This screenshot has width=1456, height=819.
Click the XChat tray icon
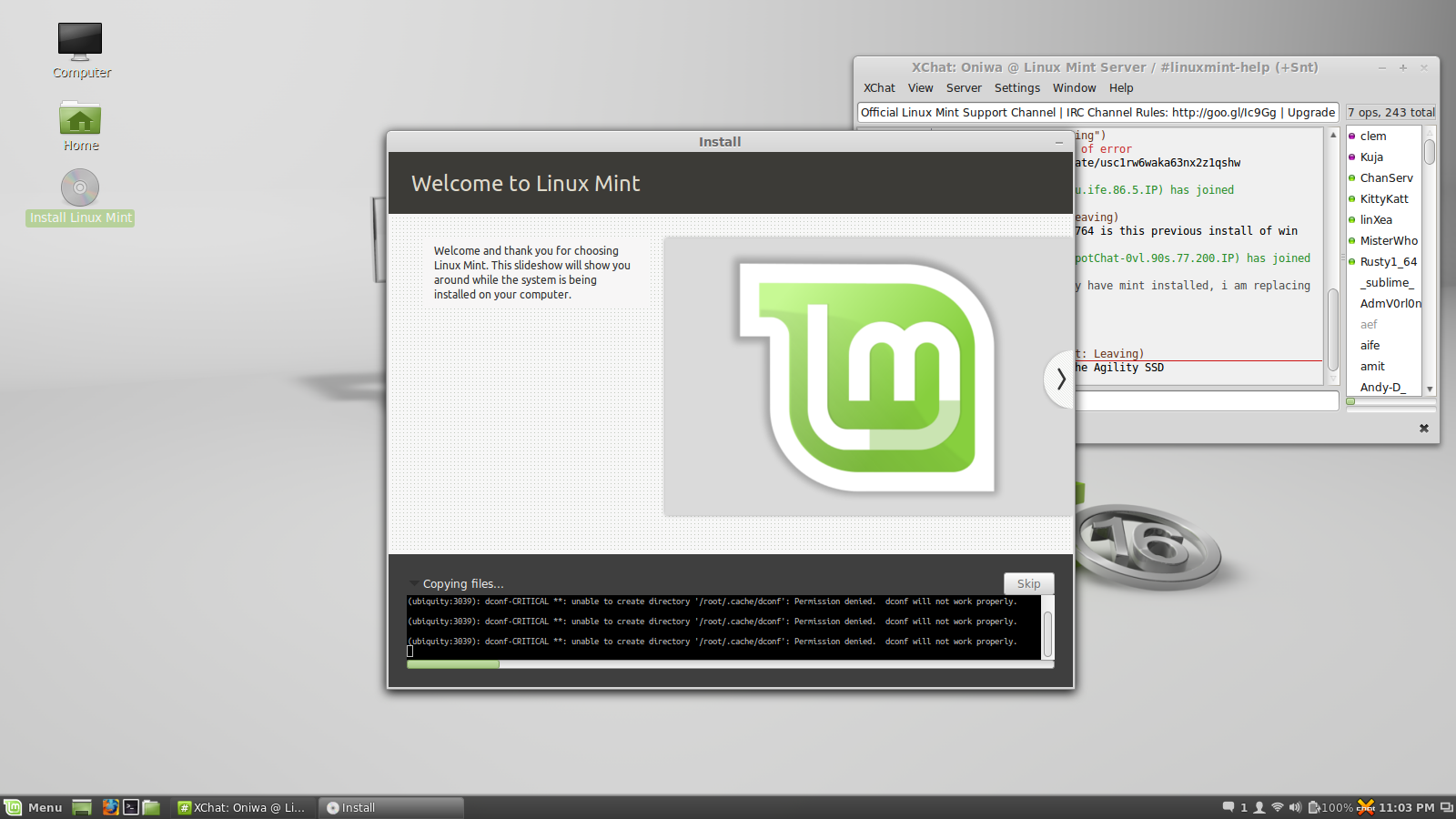pyautogui.click(x=1366, y=807)
